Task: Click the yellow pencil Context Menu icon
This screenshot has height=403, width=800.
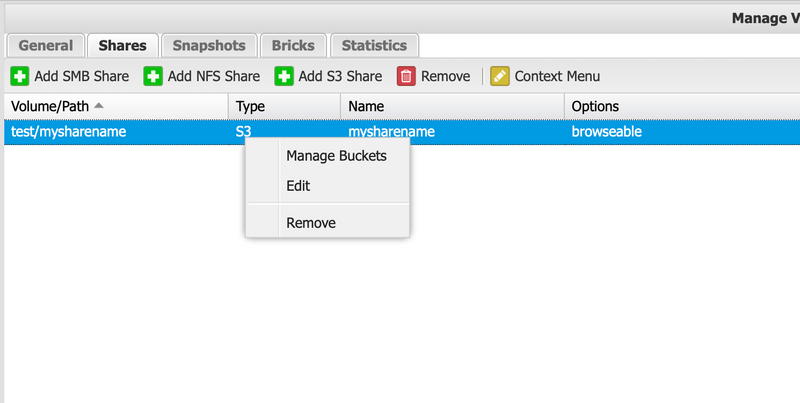Action: [499, 76]
